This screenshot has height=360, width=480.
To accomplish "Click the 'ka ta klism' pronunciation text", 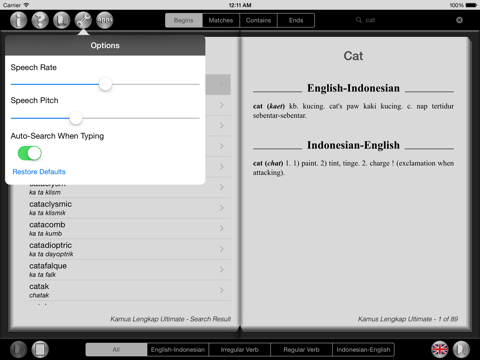I will click(45, 192).
